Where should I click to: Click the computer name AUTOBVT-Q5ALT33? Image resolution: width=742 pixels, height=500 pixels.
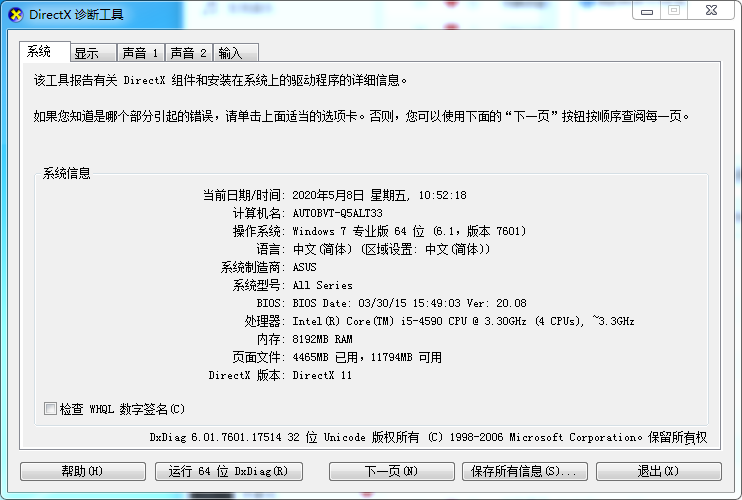337,213
